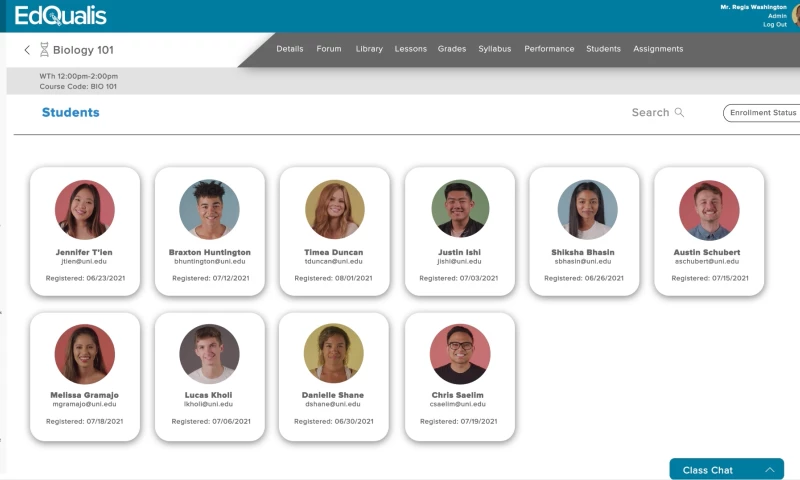Switch to the Library tab

point(369,49)
